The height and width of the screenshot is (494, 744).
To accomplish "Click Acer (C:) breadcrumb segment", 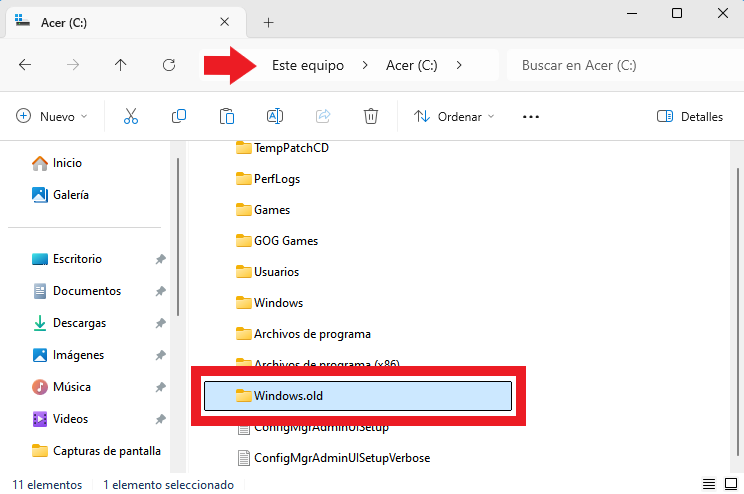I will point(412,65).
